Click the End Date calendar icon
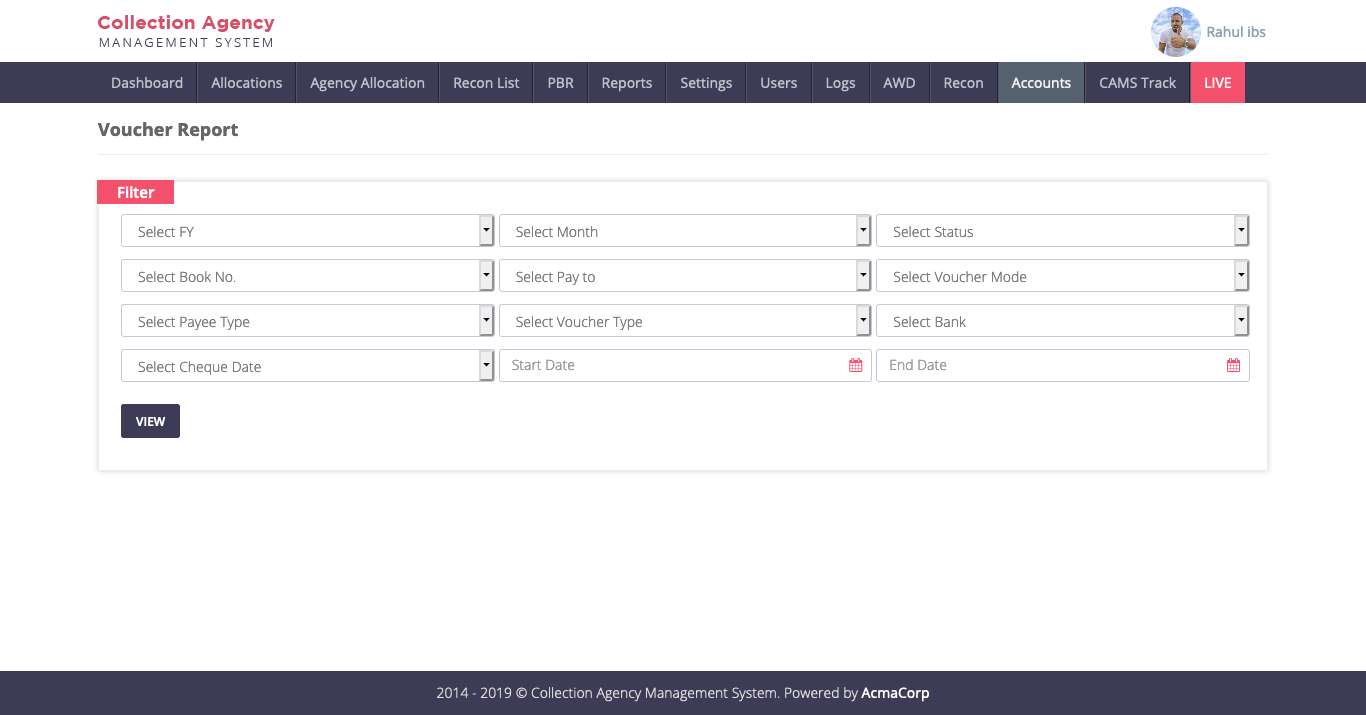Viewport: 1366px width, 715px height. (1233, 366)
